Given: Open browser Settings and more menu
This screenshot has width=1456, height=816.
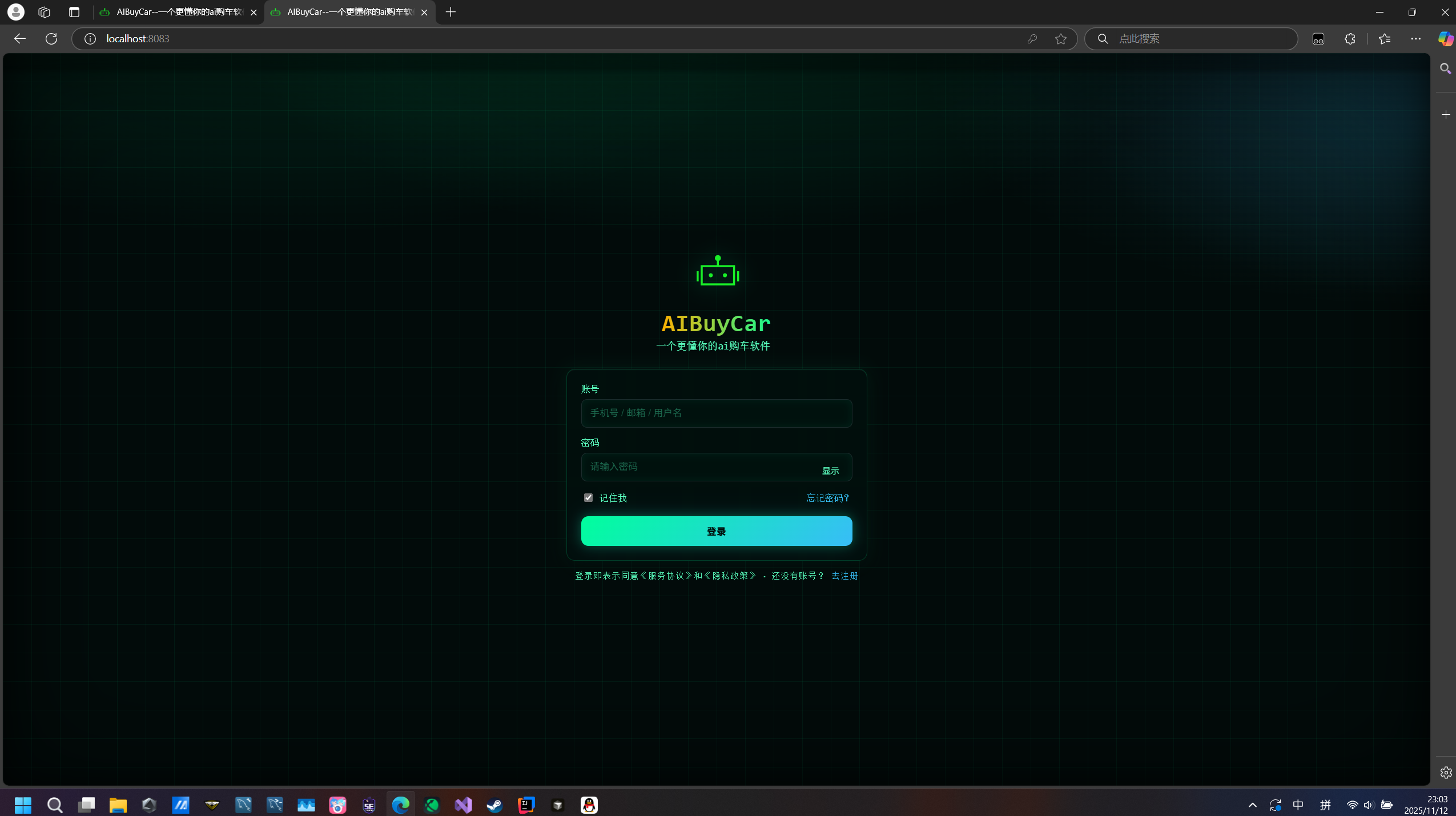Looking at the screenshot, I should click(1415, 39).
